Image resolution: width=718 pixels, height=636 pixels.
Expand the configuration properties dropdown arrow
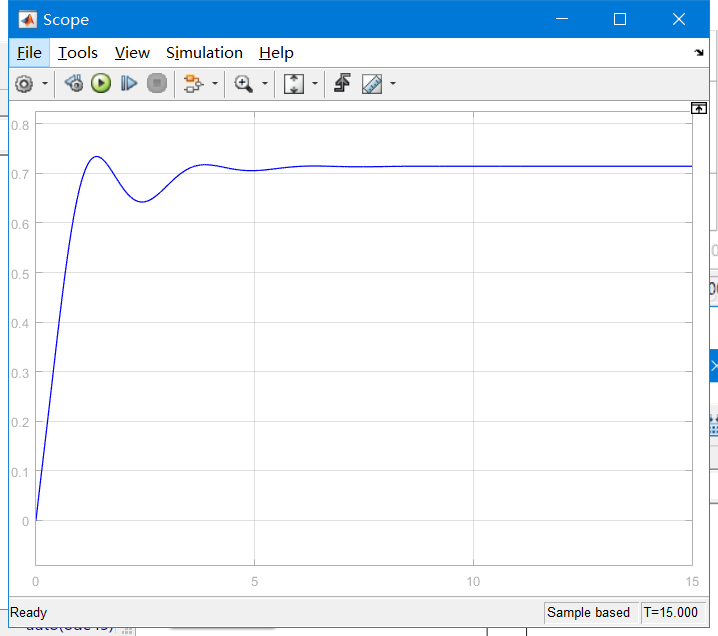pyautogui.click(x=44, y=84)
